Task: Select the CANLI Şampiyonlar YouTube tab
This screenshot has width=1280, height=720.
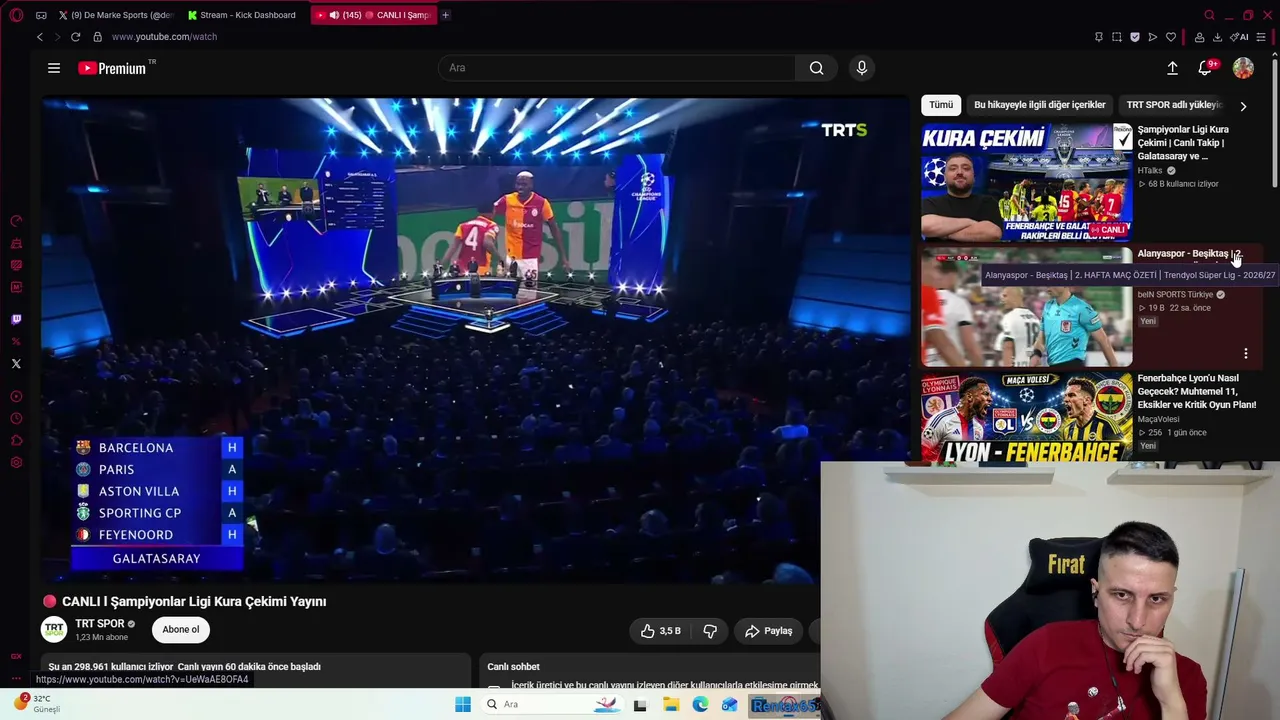Action: [x=374, y=15]
